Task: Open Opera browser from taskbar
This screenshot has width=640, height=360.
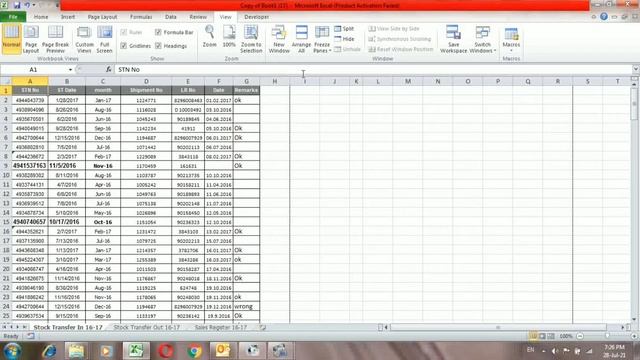Action: 166,351
